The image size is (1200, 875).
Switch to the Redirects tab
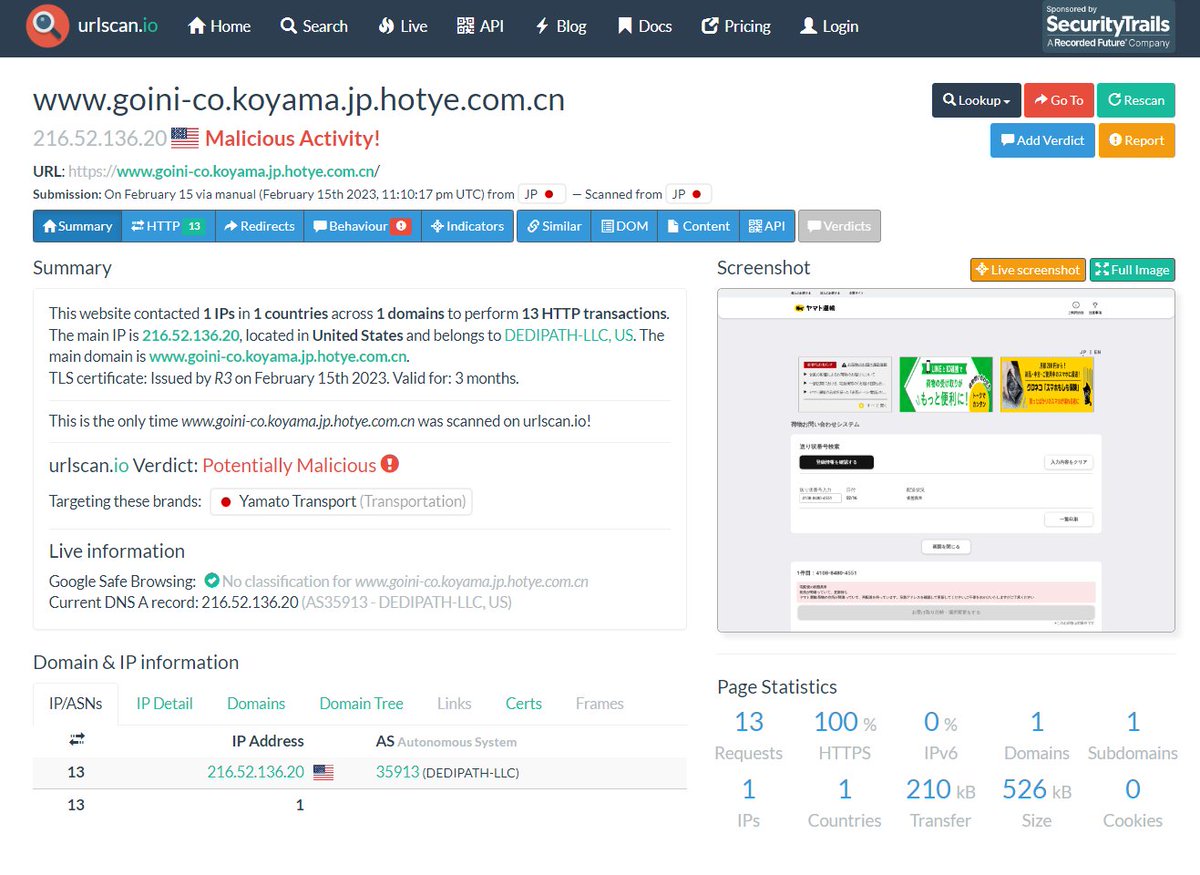[x=259, y=226]
